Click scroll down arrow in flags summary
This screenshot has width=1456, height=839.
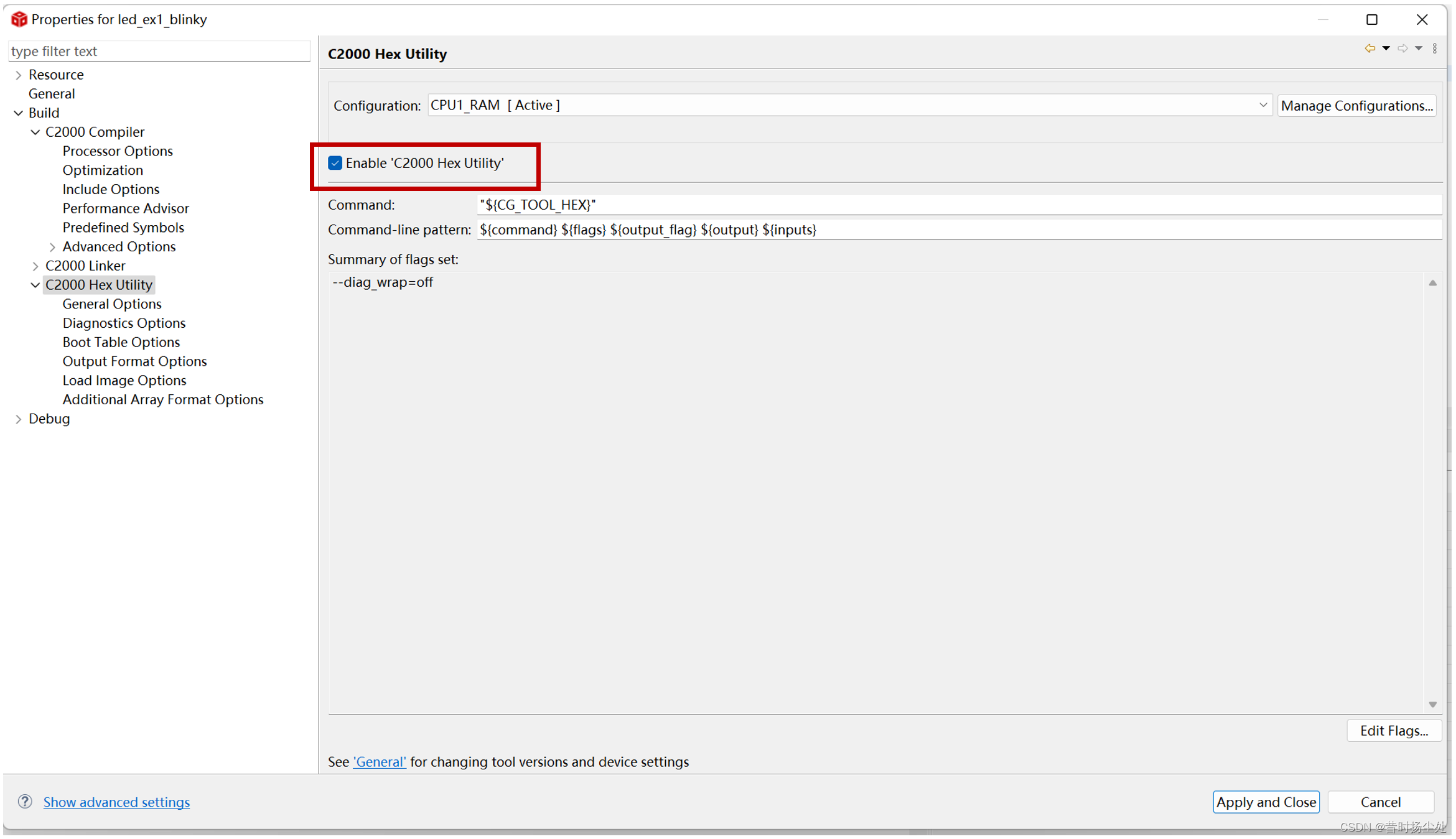(1432, 705)
